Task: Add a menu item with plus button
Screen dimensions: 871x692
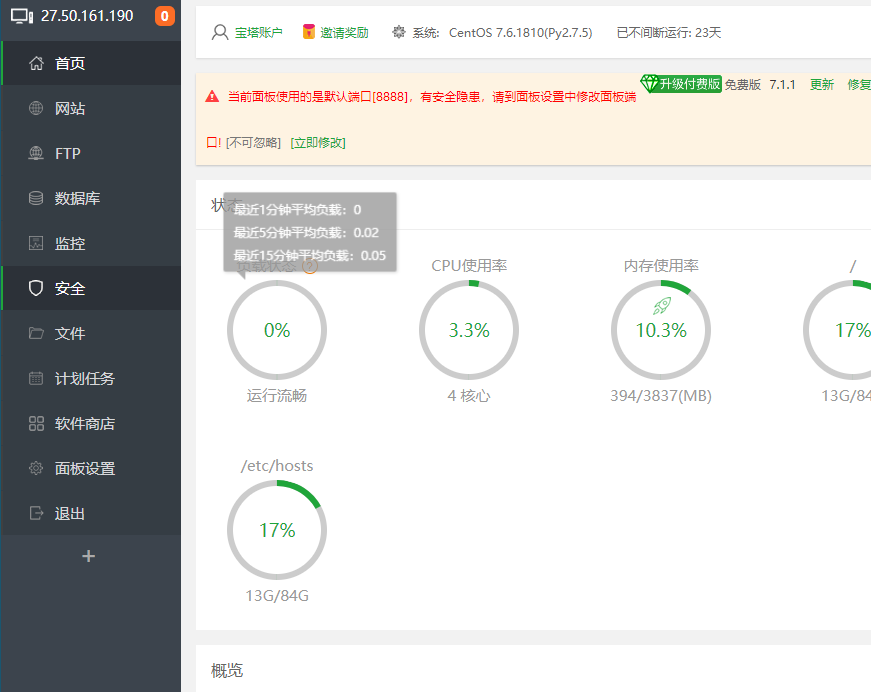Action: click(88, 556)
